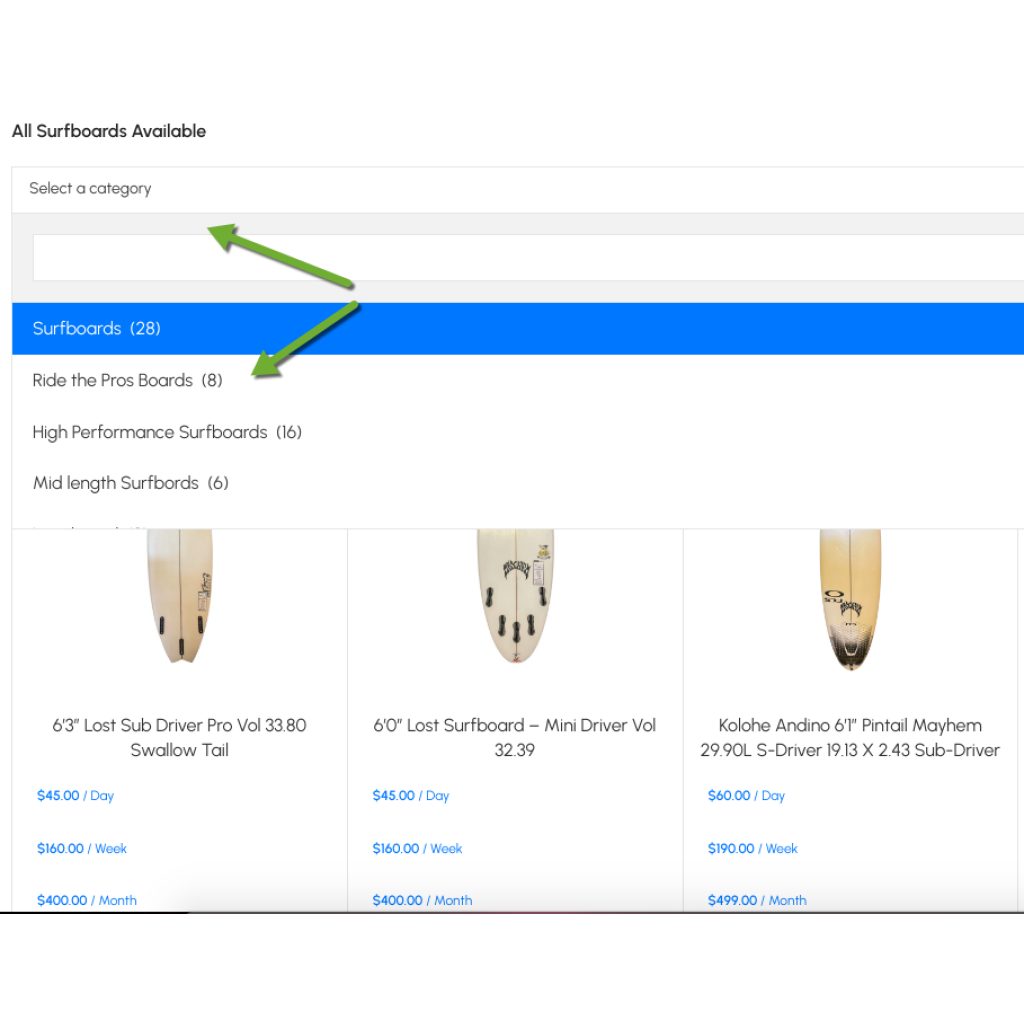The height and width of the screenshot is (1024, 1024).
Task: Click the category search input field
Action: pos(528,257)
